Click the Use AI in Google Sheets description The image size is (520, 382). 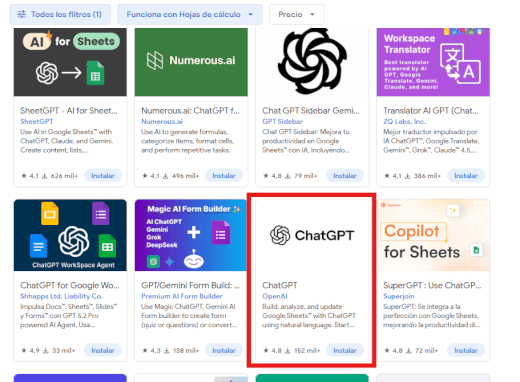tap(67, 141)
